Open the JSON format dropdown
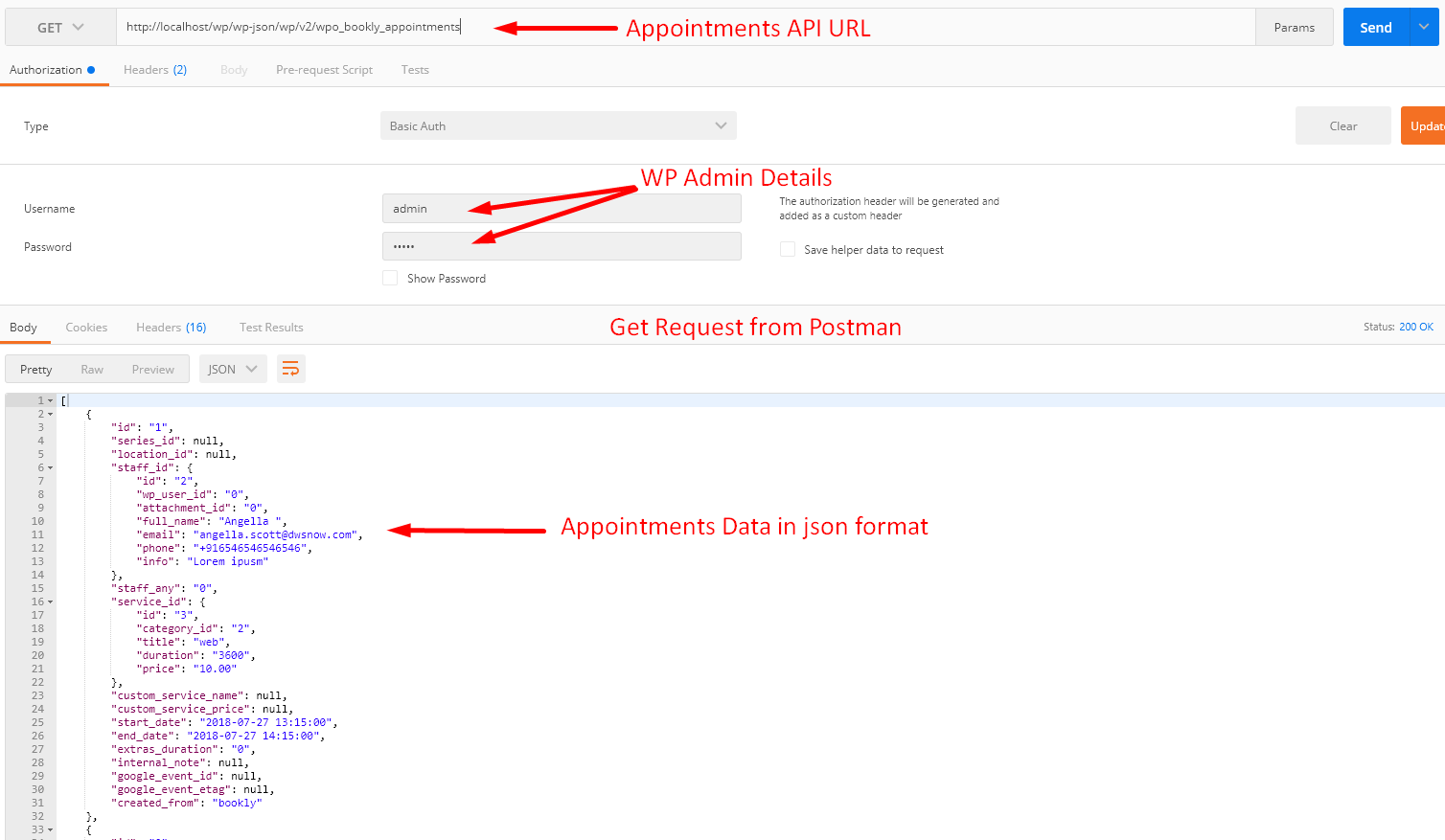This screenshot has width=1445, height=840. click(x=233, y=369)
